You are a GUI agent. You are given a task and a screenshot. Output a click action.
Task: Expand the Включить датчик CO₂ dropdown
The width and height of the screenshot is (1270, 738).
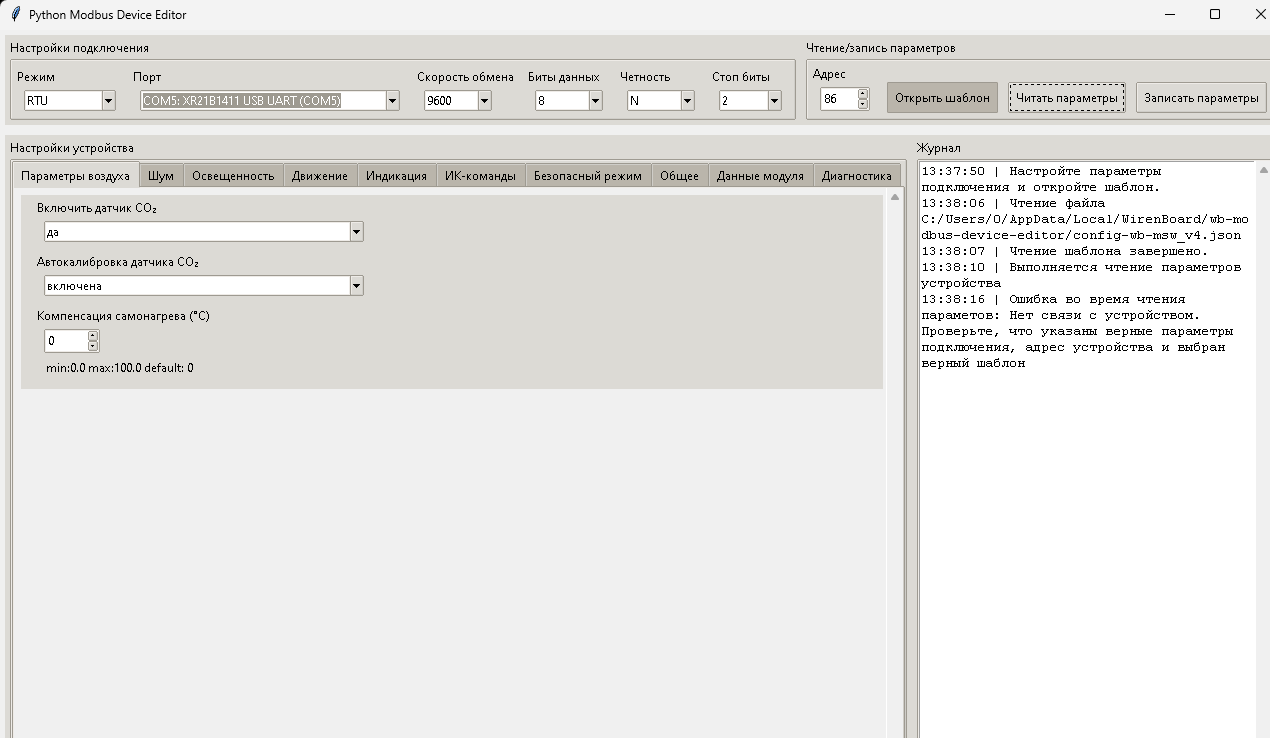coord(356,232)
